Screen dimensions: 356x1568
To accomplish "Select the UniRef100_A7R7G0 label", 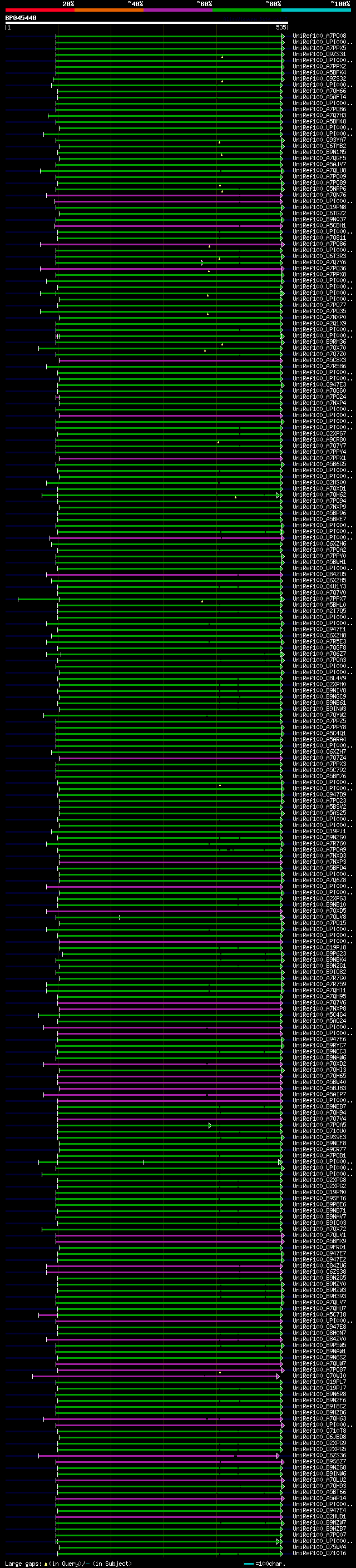I will click(x=319, y=977).
